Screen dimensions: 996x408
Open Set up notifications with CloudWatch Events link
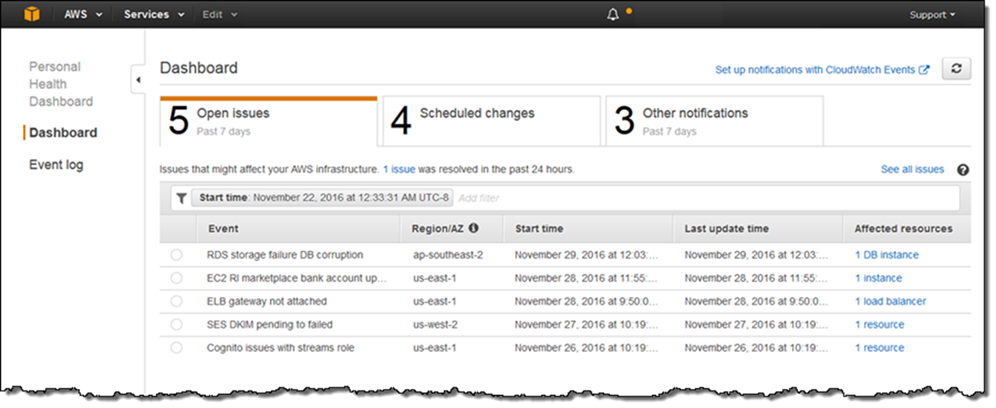pos(816,70)
